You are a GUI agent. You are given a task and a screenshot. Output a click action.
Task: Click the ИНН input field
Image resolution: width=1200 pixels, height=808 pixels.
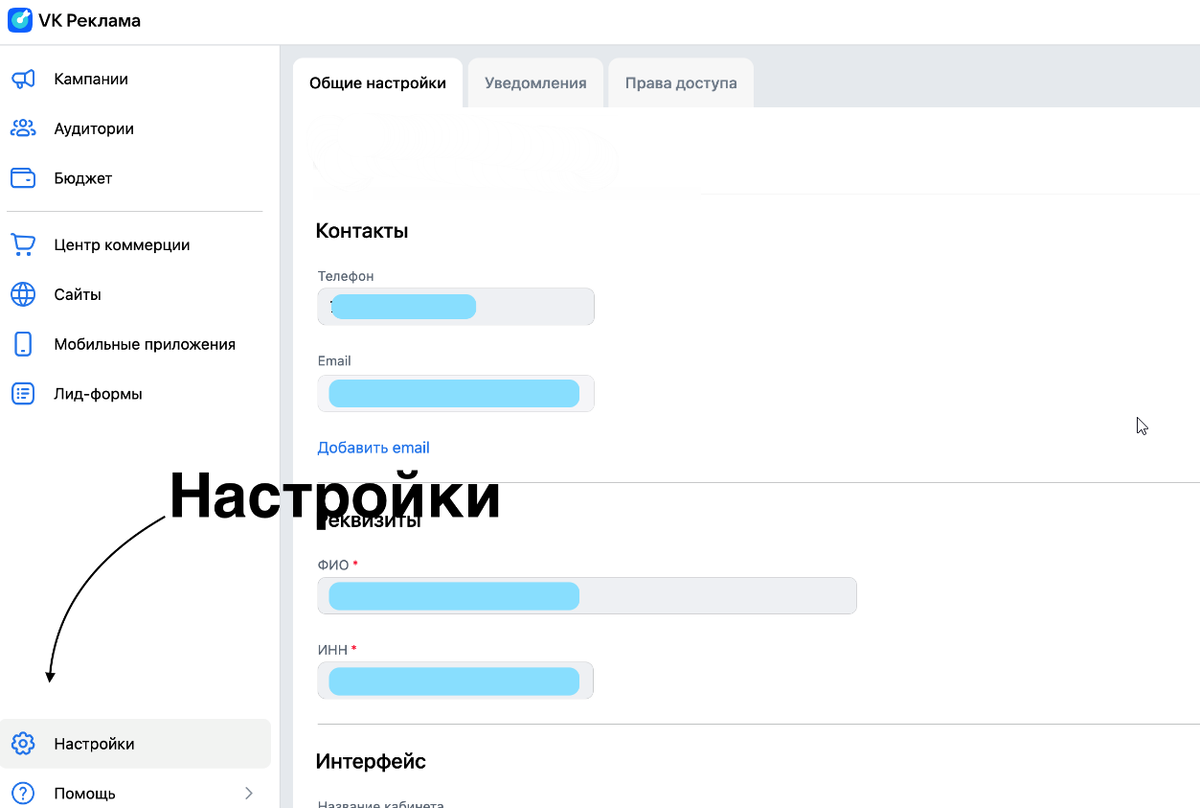[455, 681]
